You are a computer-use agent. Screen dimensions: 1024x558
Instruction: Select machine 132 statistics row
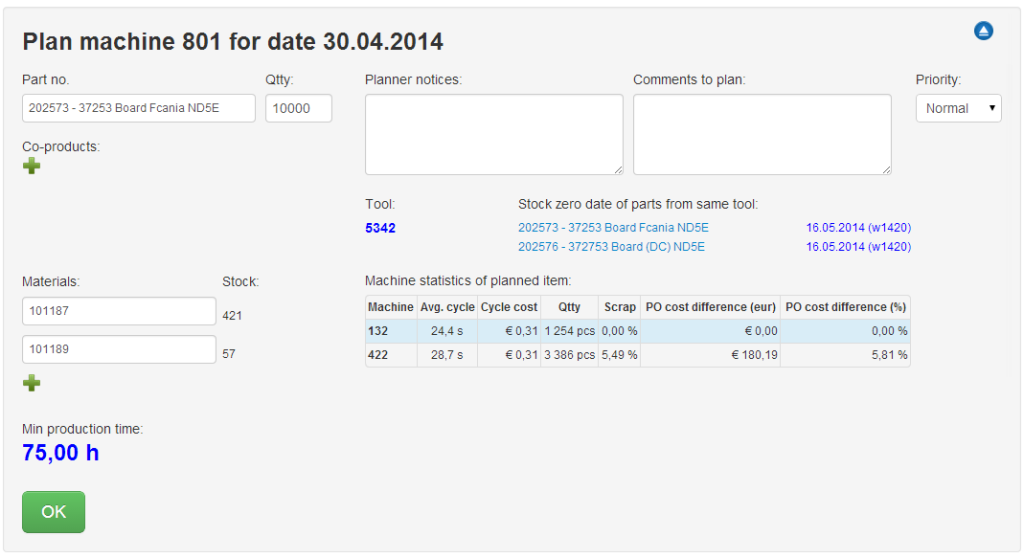click(x=637, y=331)
